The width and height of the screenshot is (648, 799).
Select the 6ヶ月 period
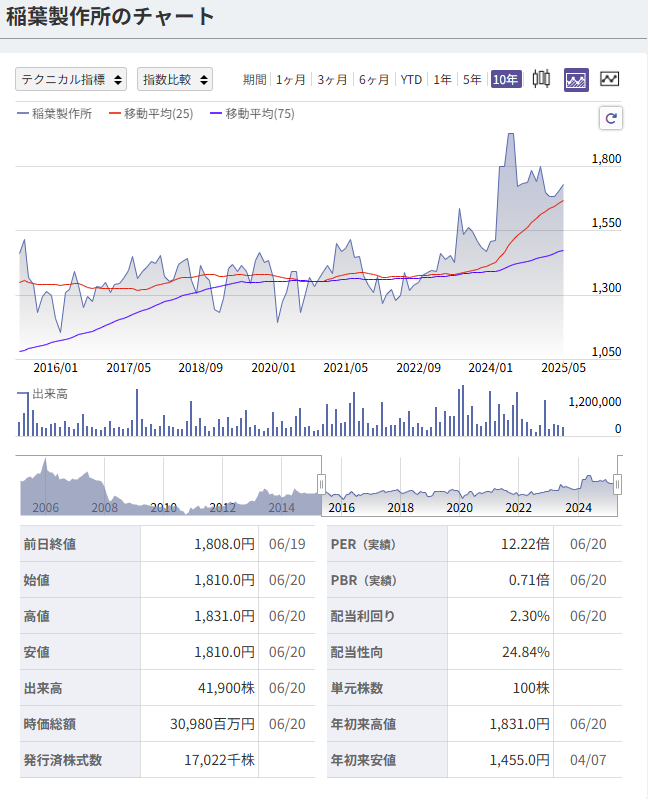[374, 80]
